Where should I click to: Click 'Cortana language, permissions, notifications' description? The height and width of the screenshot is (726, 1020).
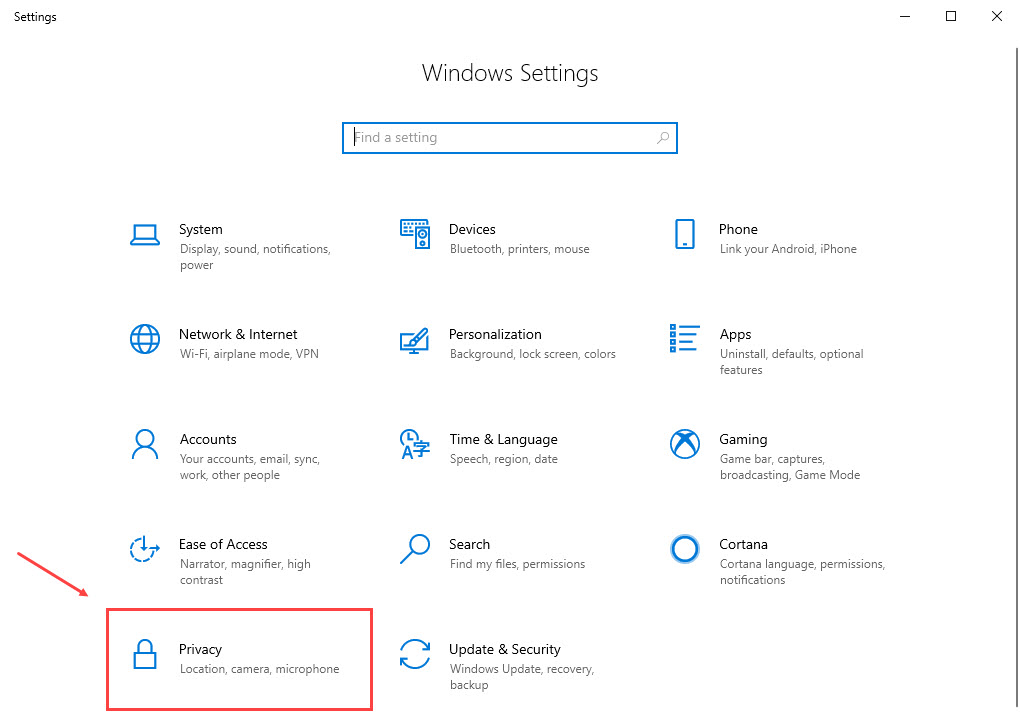(x=802, y=572)
